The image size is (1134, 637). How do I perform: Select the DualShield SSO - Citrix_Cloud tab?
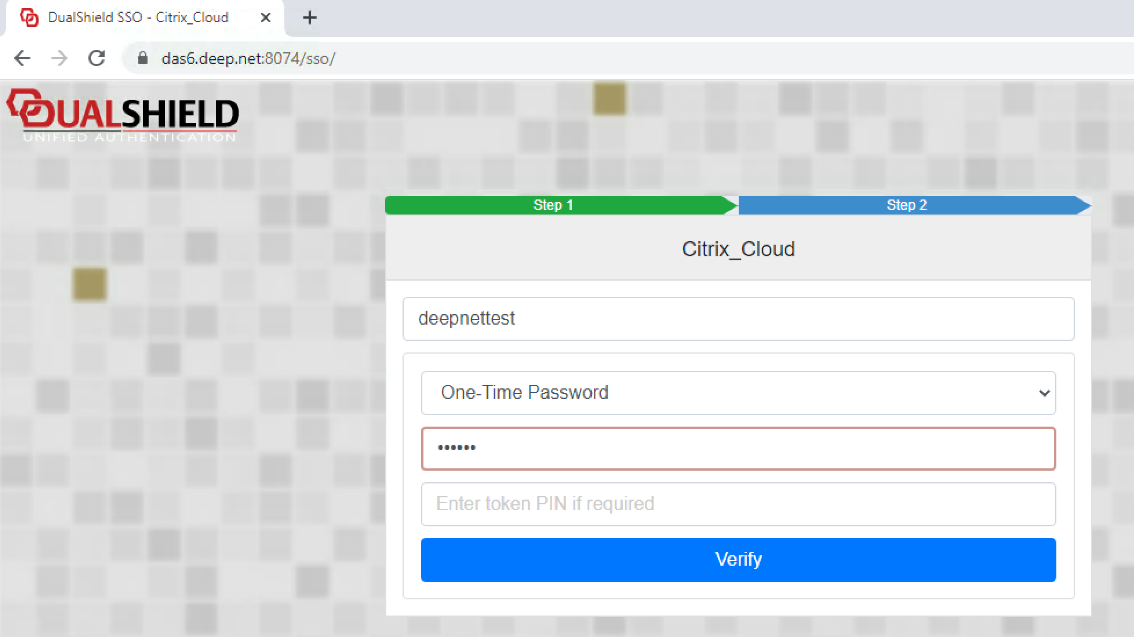pos(138,18)
